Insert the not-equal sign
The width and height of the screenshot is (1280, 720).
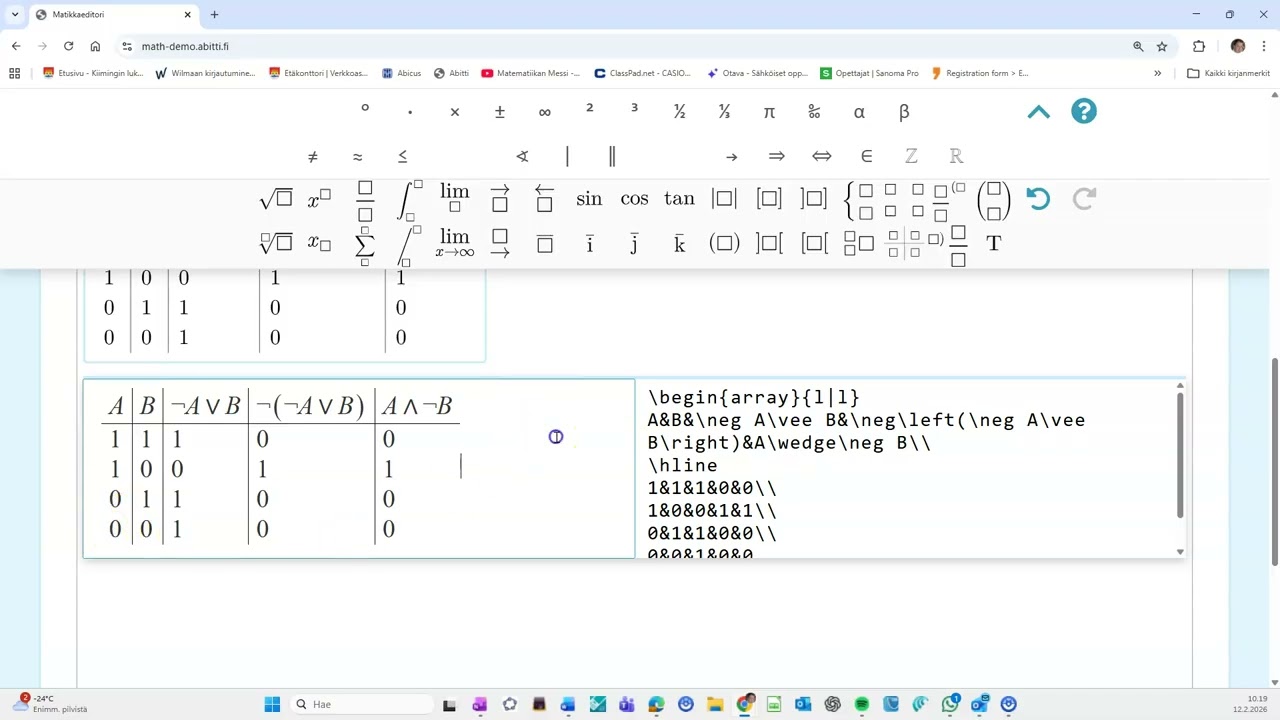[312, 156]
